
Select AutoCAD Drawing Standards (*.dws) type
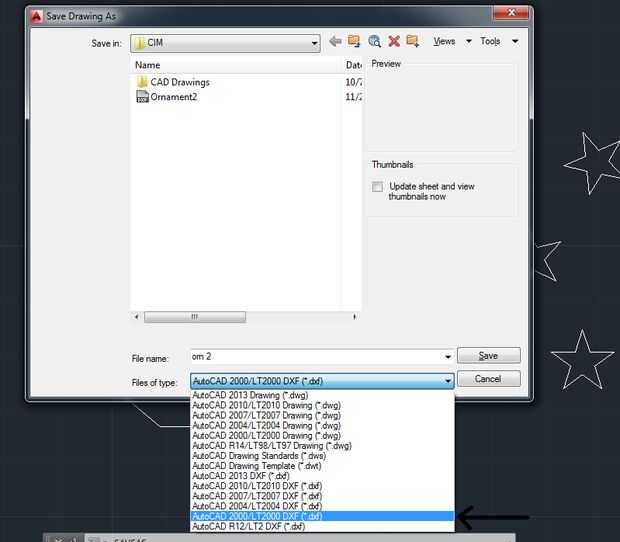tap(322, 456)
